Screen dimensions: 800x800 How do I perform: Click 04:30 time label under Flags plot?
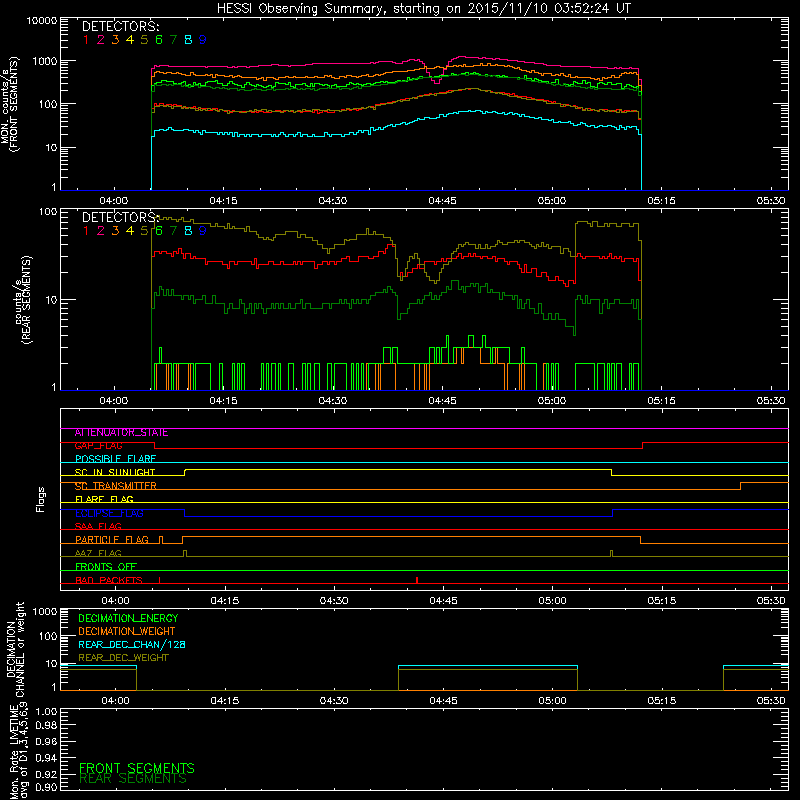point(334,601)
